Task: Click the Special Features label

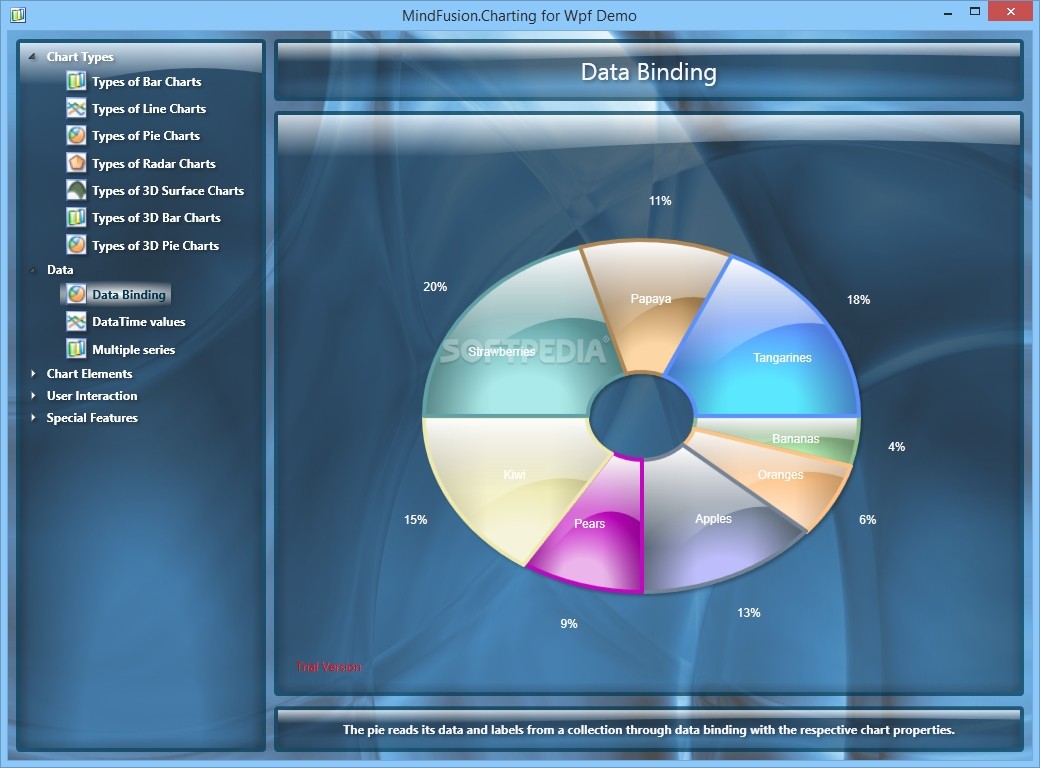Action: click(x=92, y=418)
